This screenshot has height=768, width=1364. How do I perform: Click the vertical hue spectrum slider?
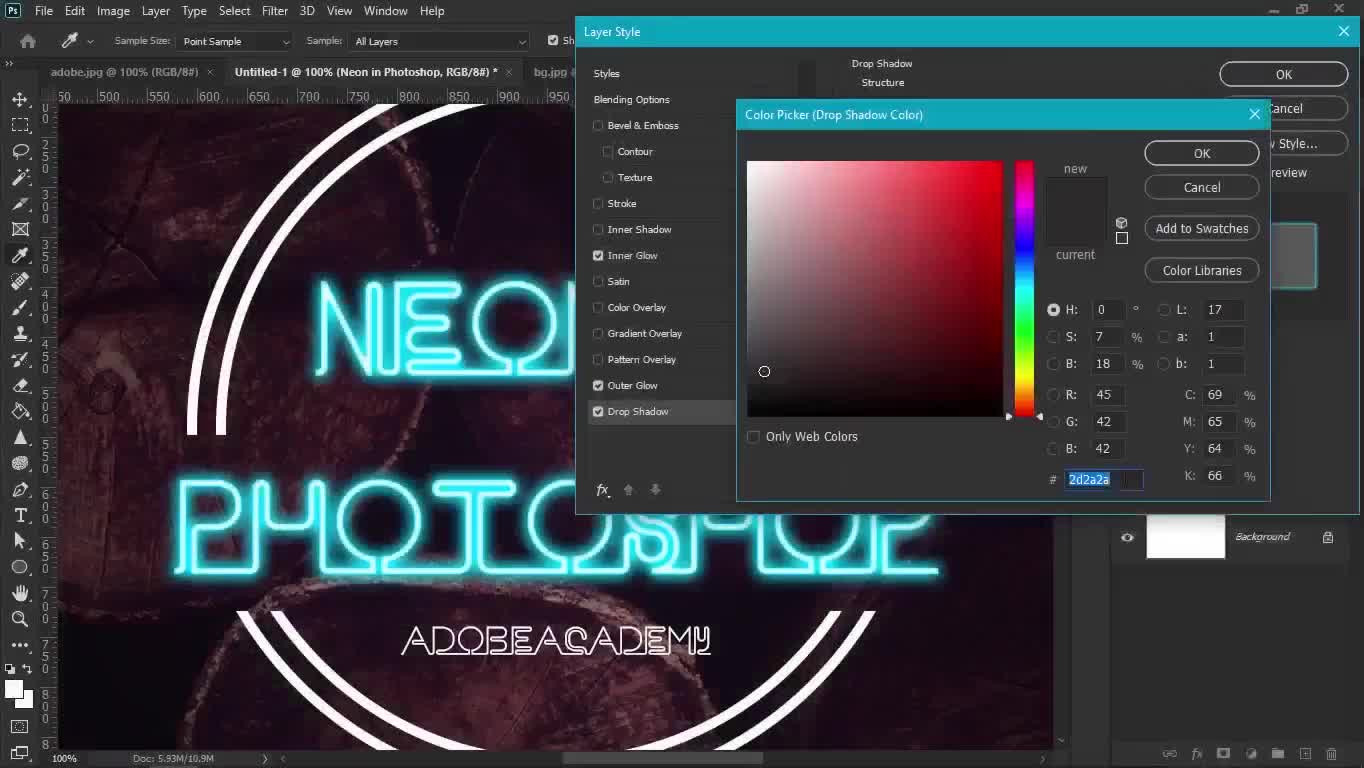tap(1024, 288)
